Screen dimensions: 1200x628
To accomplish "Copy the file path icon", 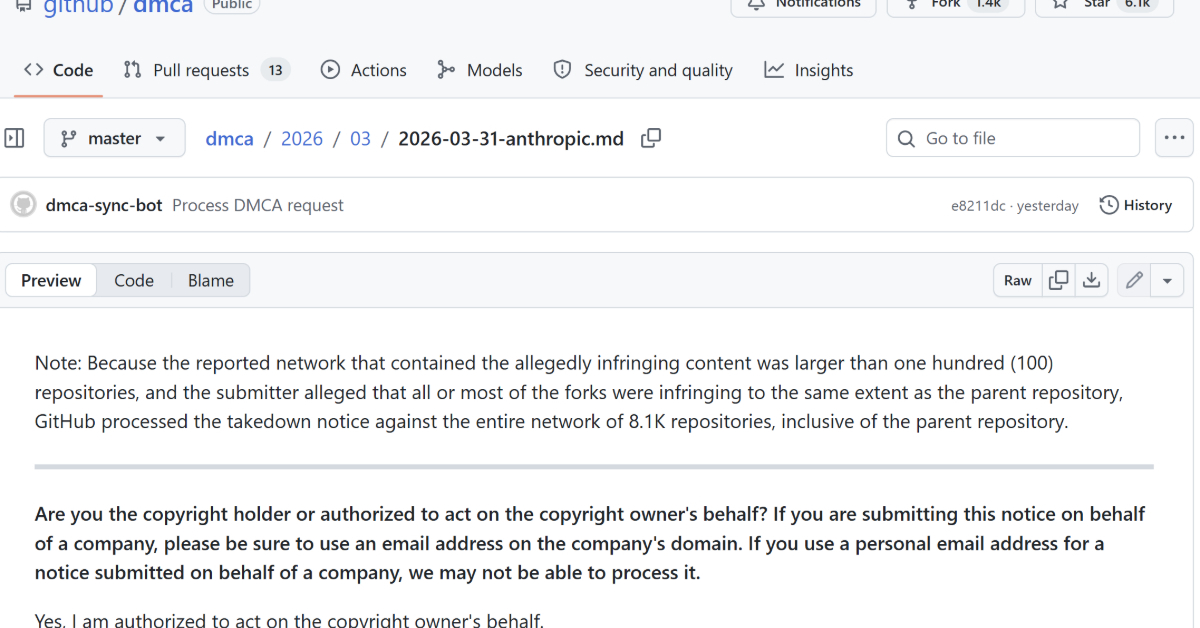I will click(x=651, y=139).
